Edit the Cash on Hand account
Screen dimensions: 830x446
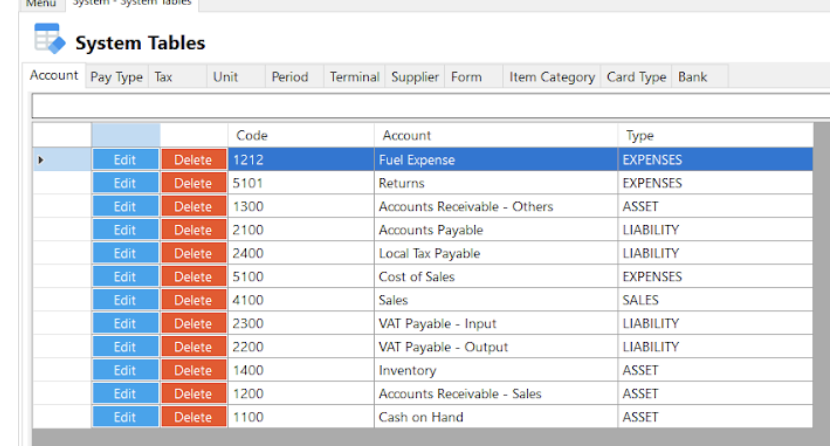tap(125, 417)
